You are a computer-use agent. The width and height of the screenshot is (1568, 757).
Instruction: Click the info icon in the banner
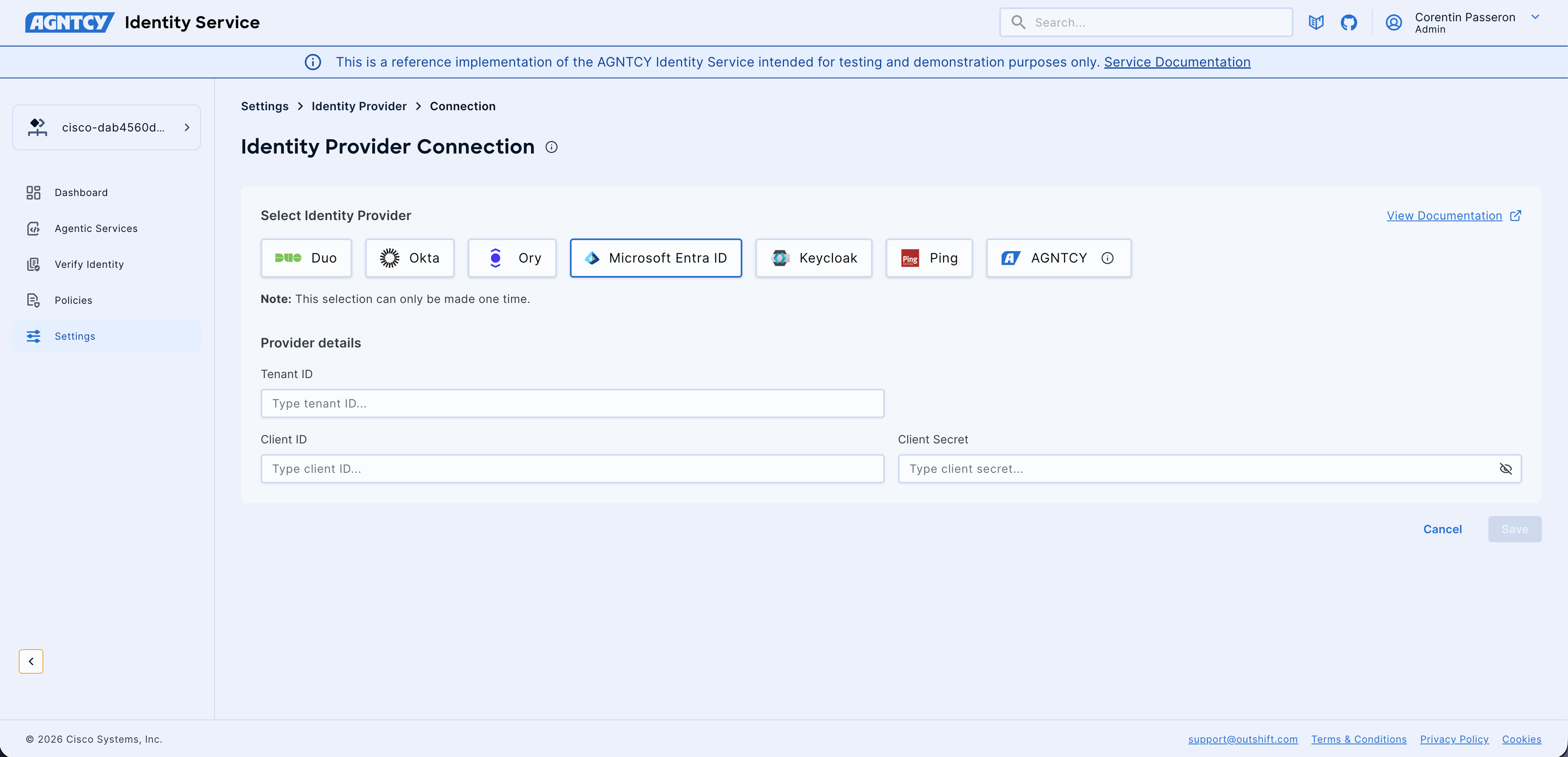pos(313,62)
